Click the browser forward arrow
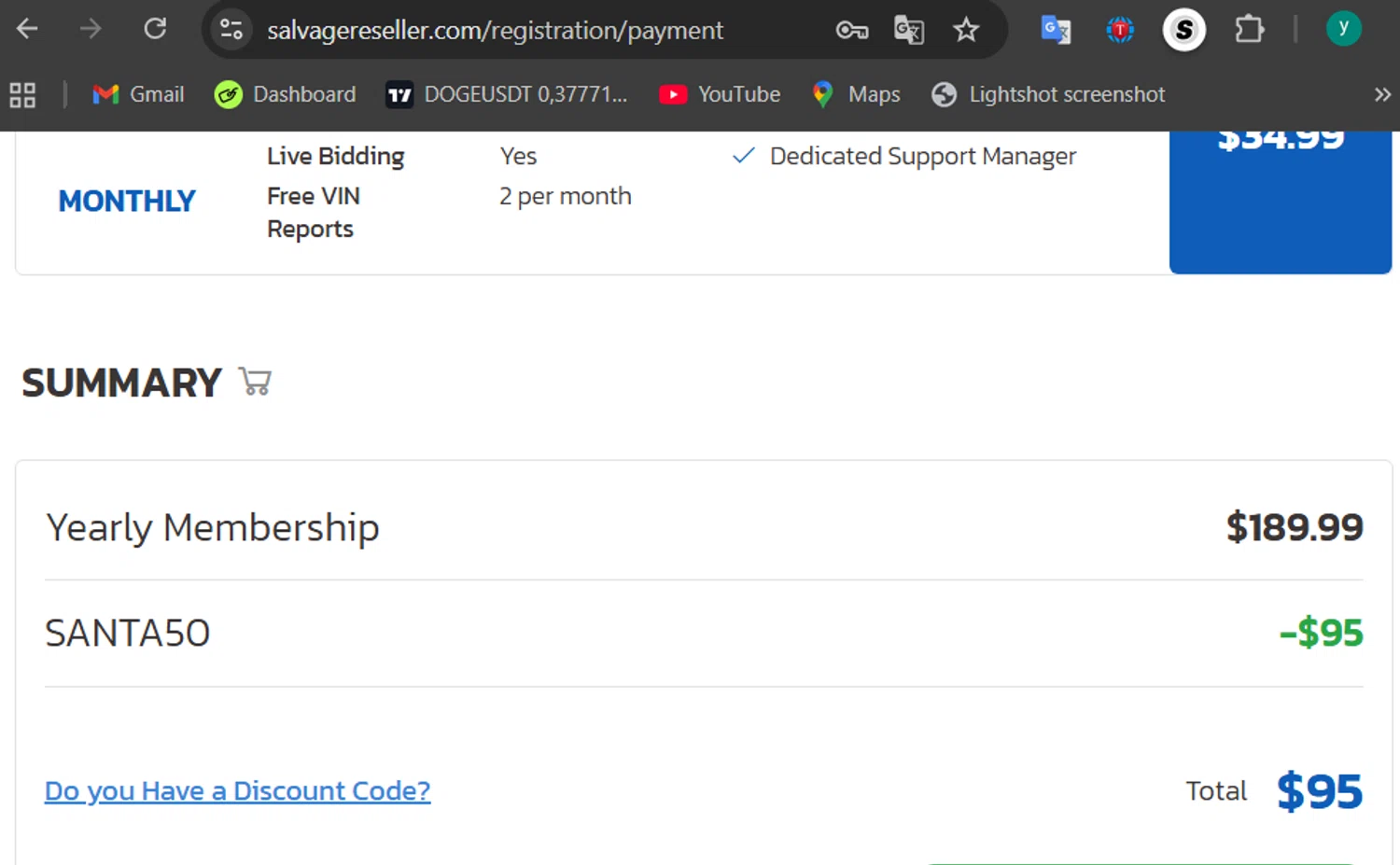The image size is (1400, 865). point(91,29)
